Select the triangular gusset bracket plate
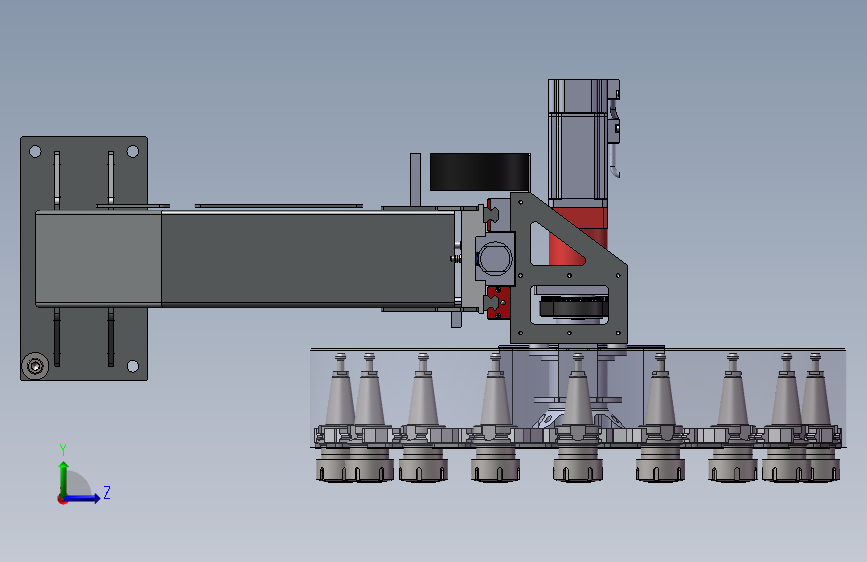The height and width of the screenshot is (562, 867). [x=568, y=268]
